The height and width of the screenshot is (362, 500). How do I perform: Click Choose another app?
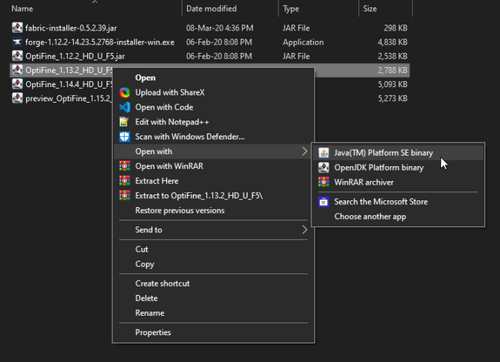(x=370, y=217)
